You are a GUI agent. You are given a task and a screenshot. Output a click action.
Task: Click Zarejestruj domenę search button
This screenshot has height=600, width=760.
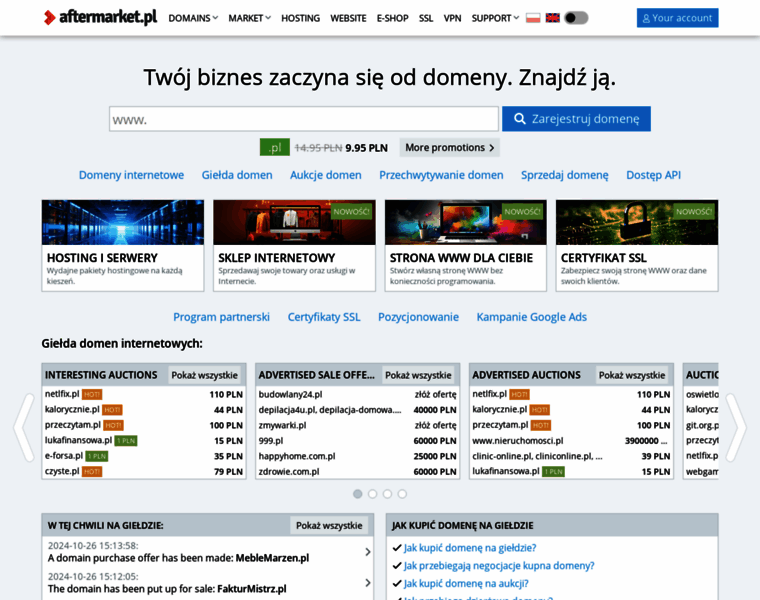click(576, 119)
